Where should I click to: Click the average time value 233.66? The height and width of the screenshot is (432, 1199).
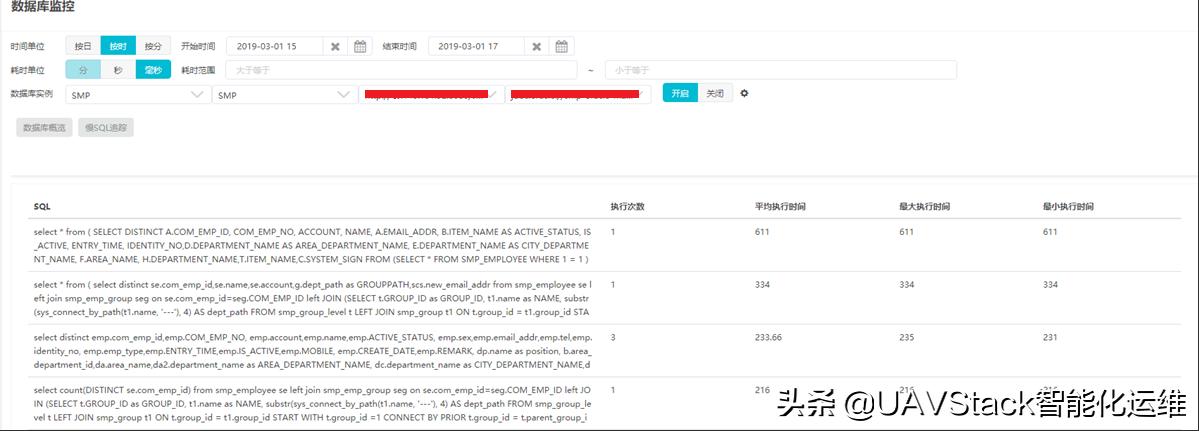768,337
